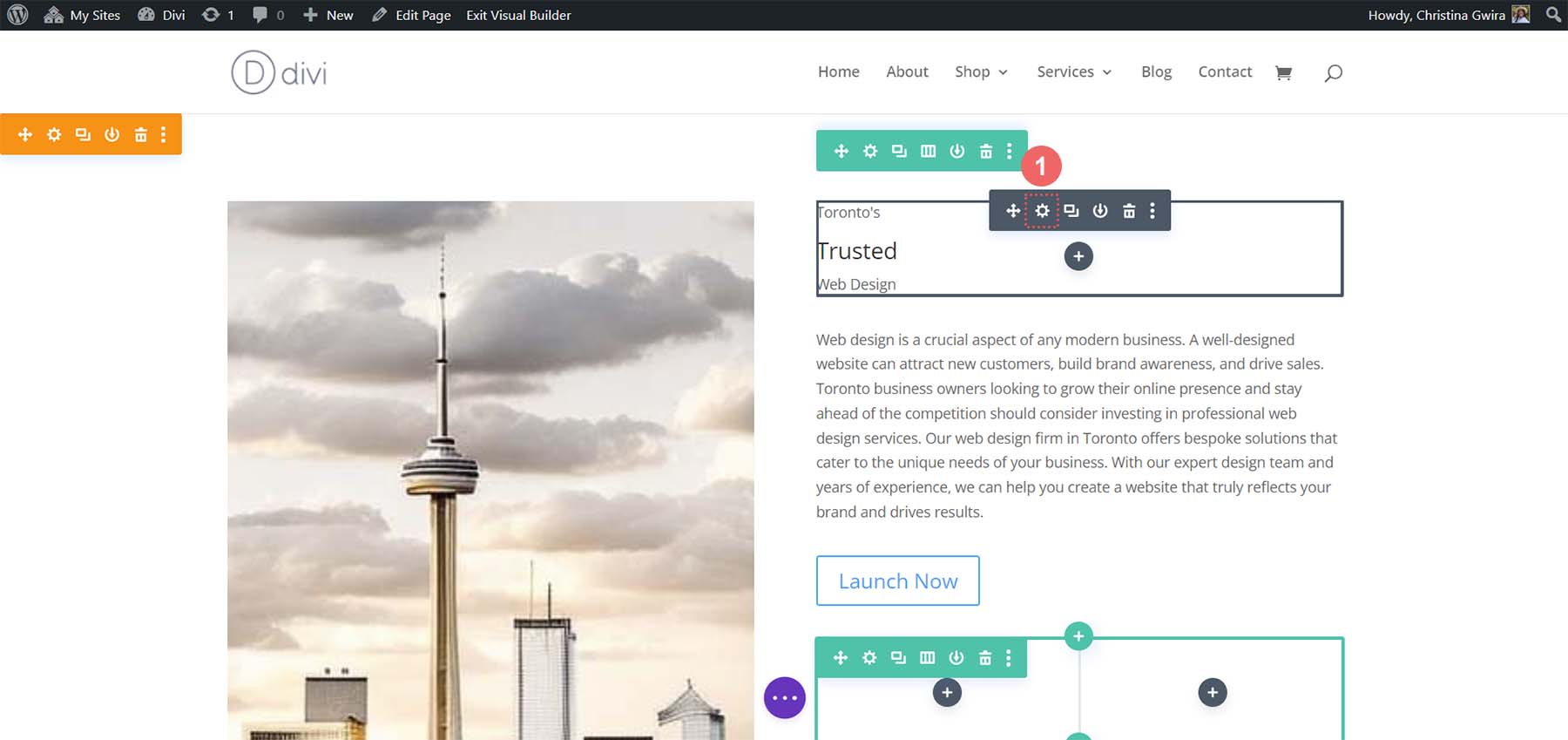Expand the Shop dropdown menu

click(981, 71)
